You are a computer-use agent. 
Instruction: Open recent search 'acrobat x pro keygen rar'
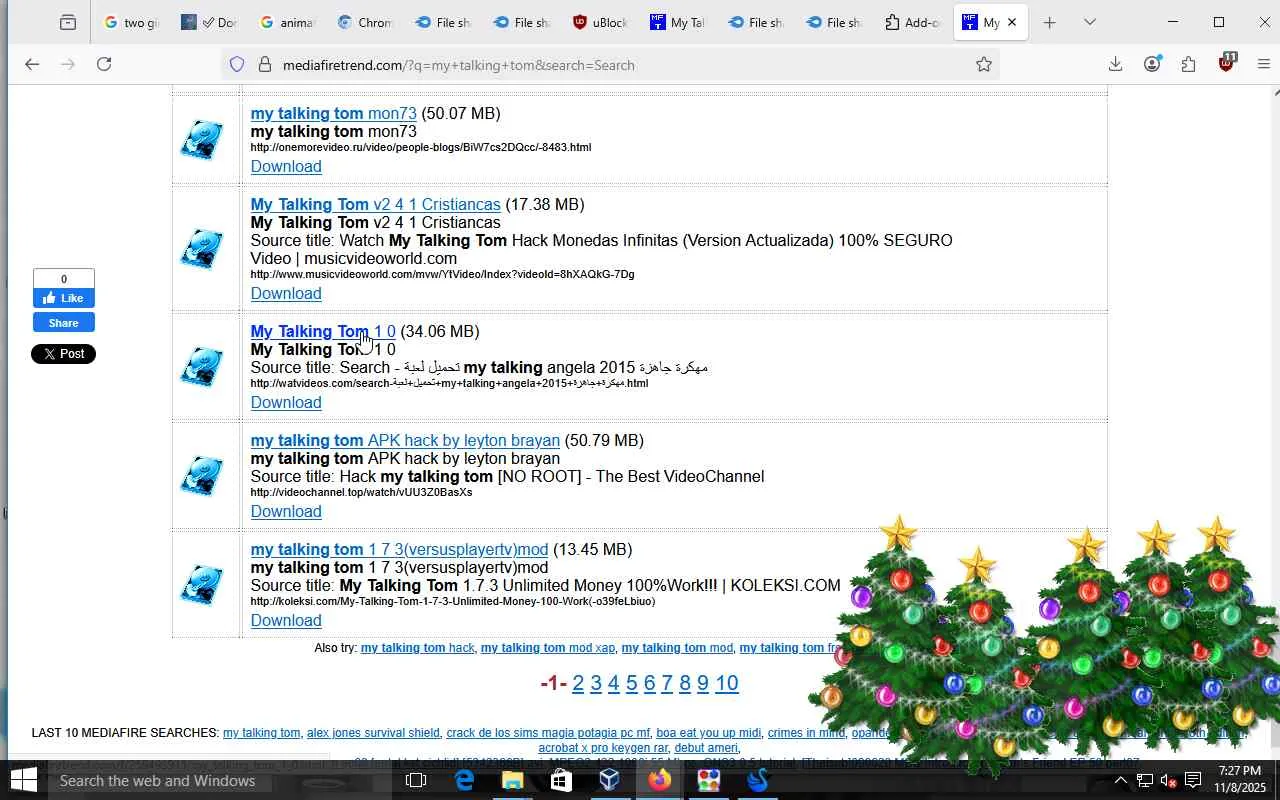tap(603, 748)
